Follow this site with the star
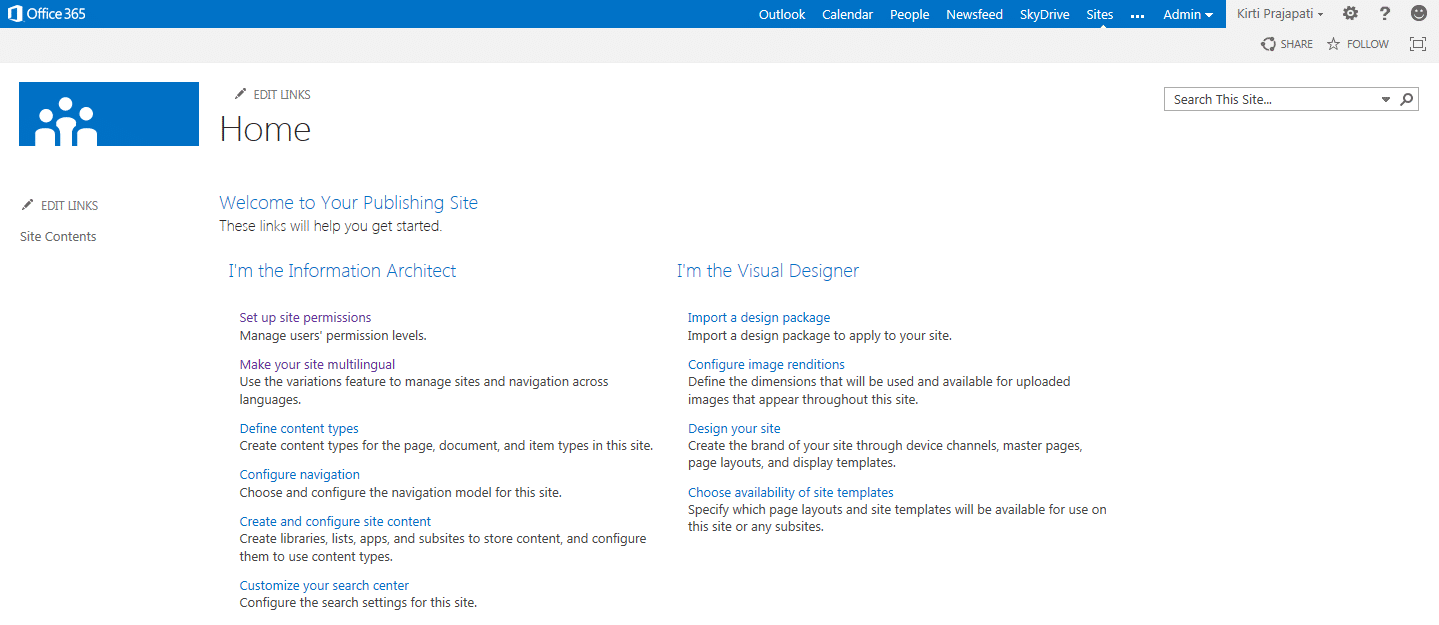 [x=1357, y=44]
